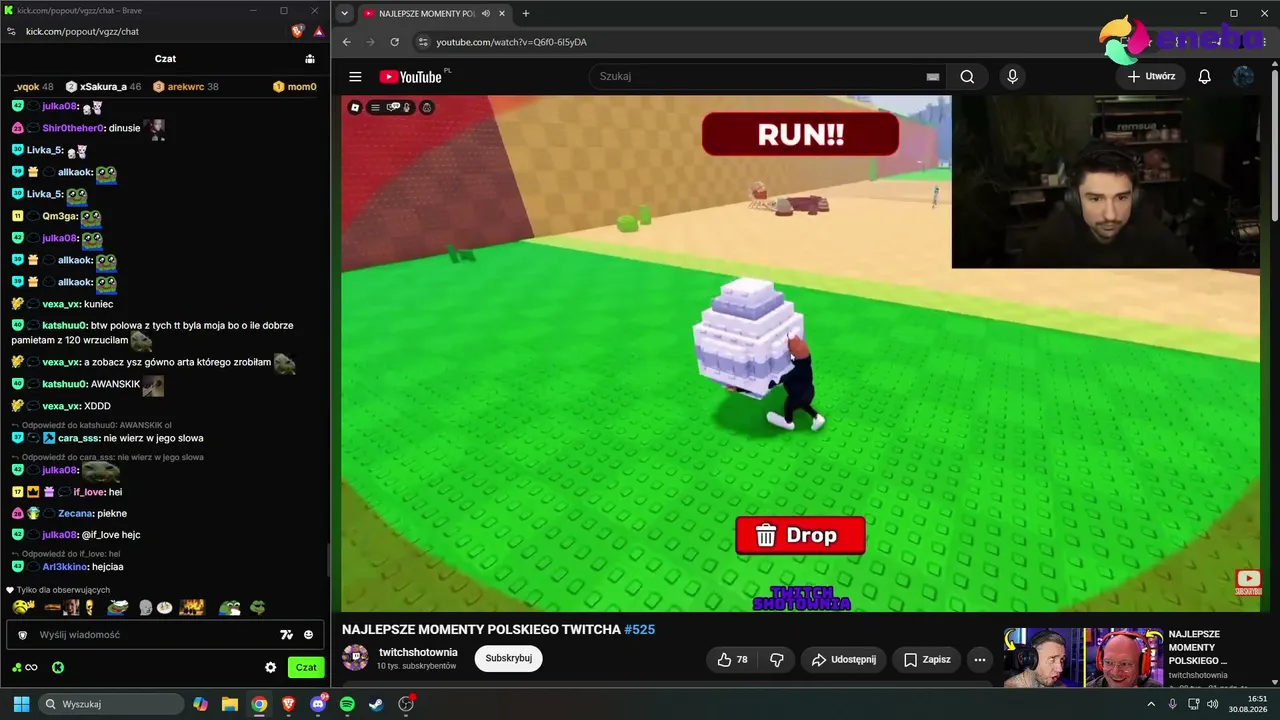The width and height of the screenshot is (1280, 720).
Task: Click the Utwórz create button
Action: tap(1151, 76)
